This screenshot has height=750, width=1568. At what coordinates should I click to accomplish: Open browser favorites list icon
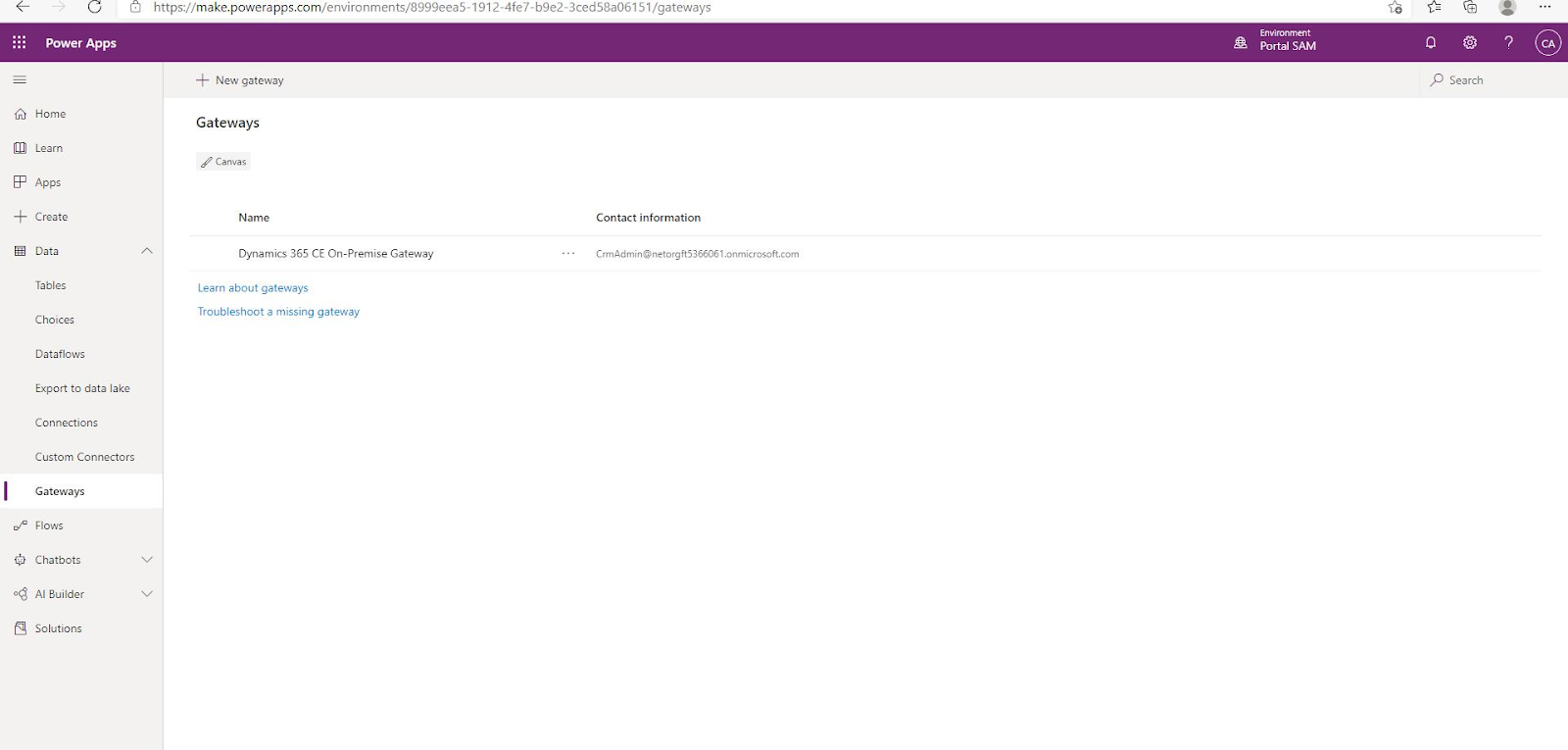[x=1435, y=8]
